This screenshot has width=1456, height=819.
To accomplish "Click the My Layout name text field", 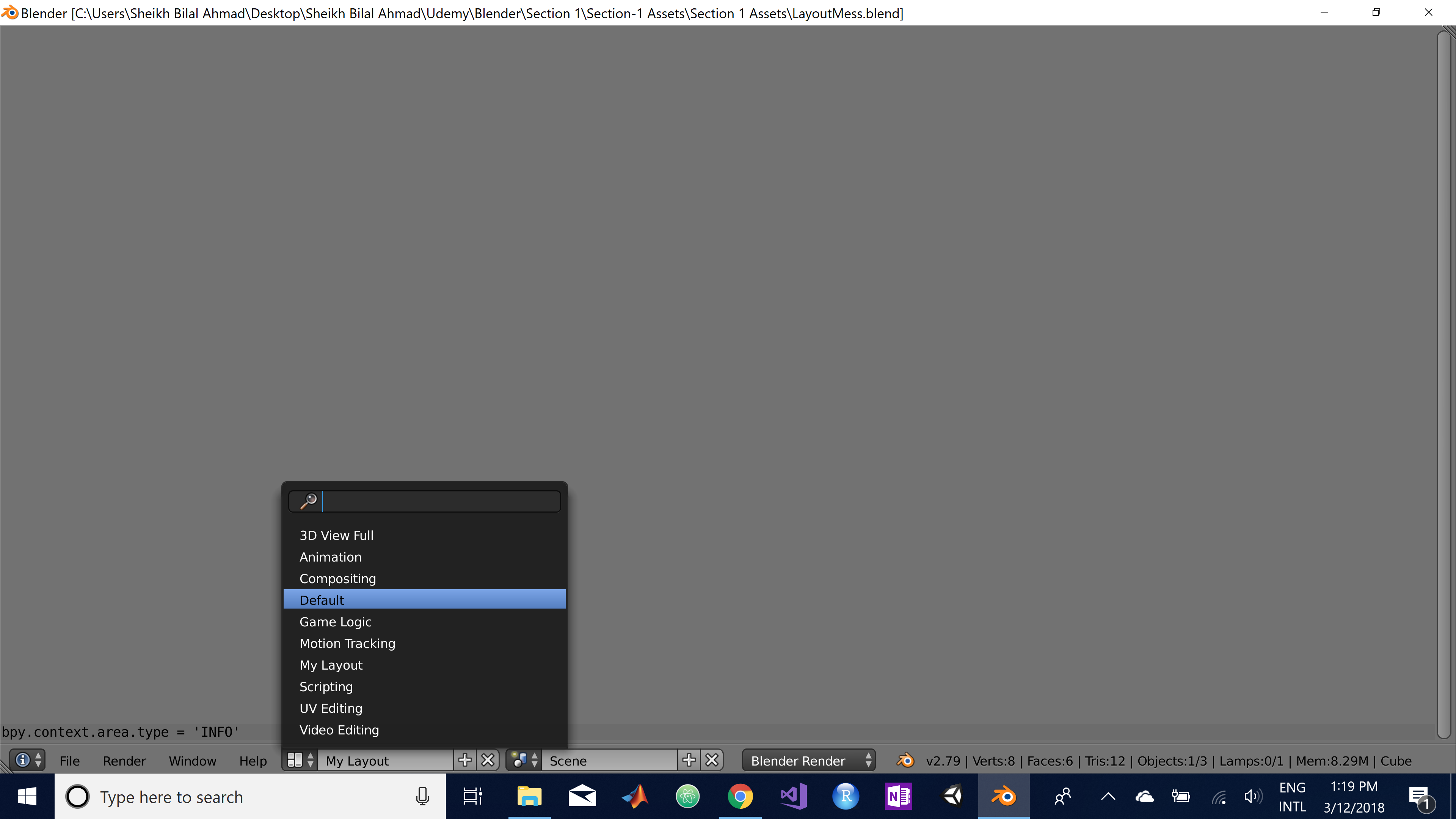I will pos(384,760).
